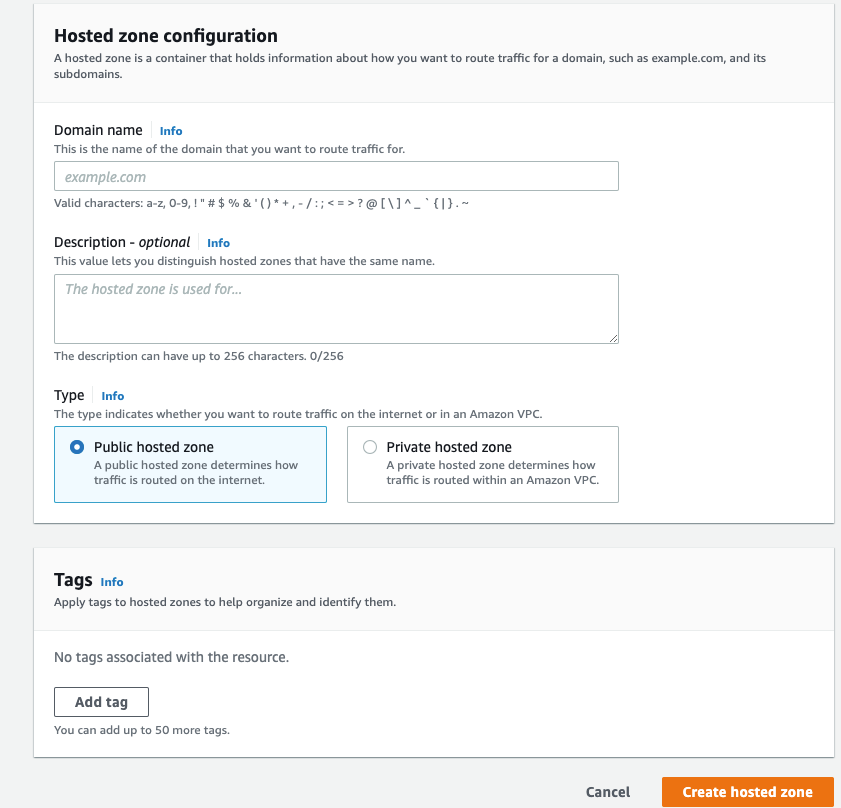This screenshot has height=808, width=841.
Task: Choose the Private hosted zone card description
Action: click(492, 473)
